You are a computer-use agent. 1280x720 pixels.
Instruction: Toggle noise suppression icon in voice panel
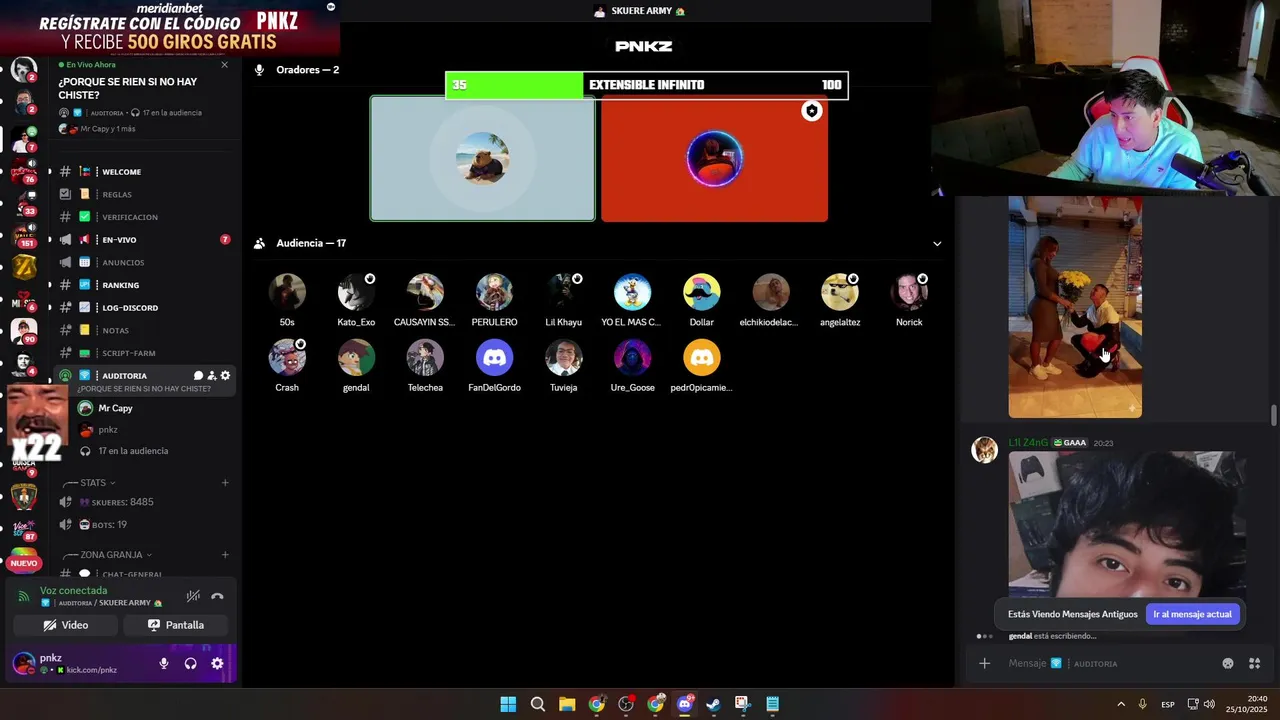pos(193,597)
